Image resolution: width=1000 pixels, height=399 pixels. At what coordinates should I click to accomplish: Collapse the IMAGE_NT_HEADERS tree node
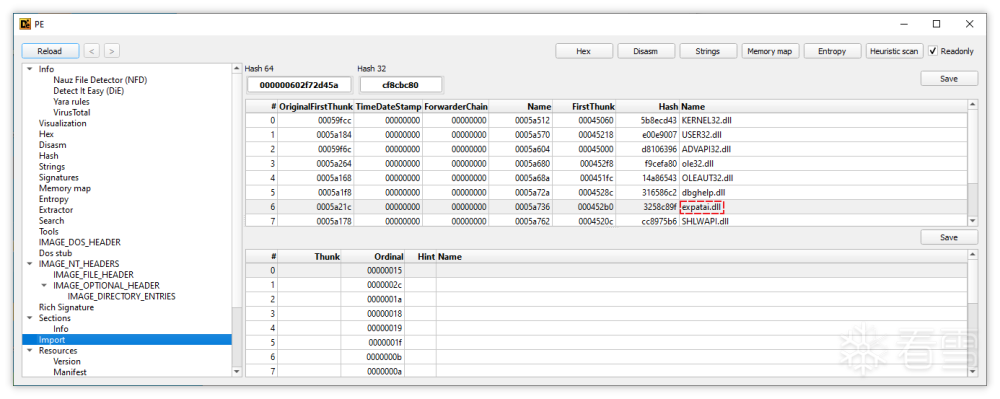(29, 263)
